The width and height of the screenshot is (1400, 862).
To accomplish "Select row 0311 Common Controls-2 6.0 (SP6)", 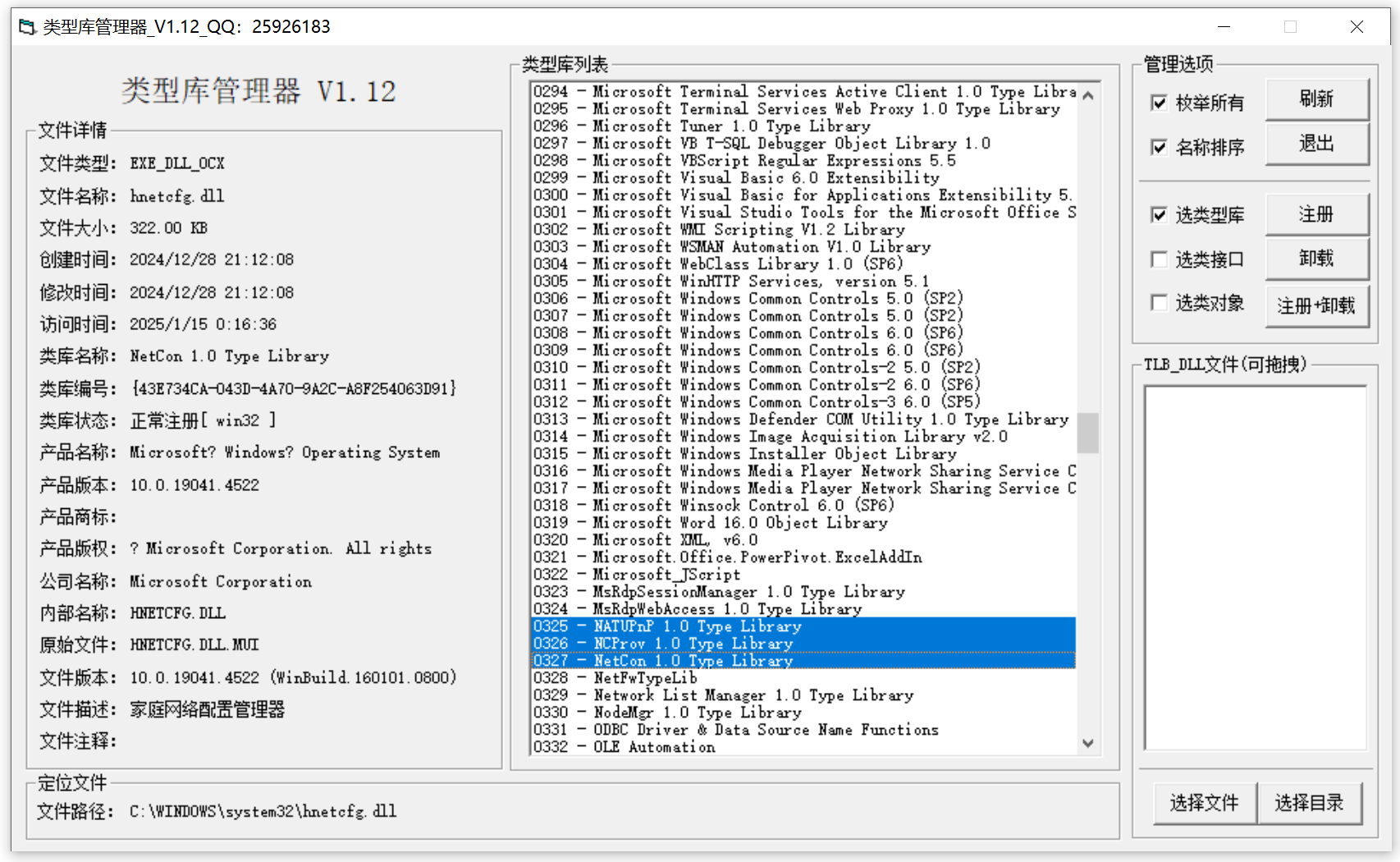I will (x=803, y=384).
